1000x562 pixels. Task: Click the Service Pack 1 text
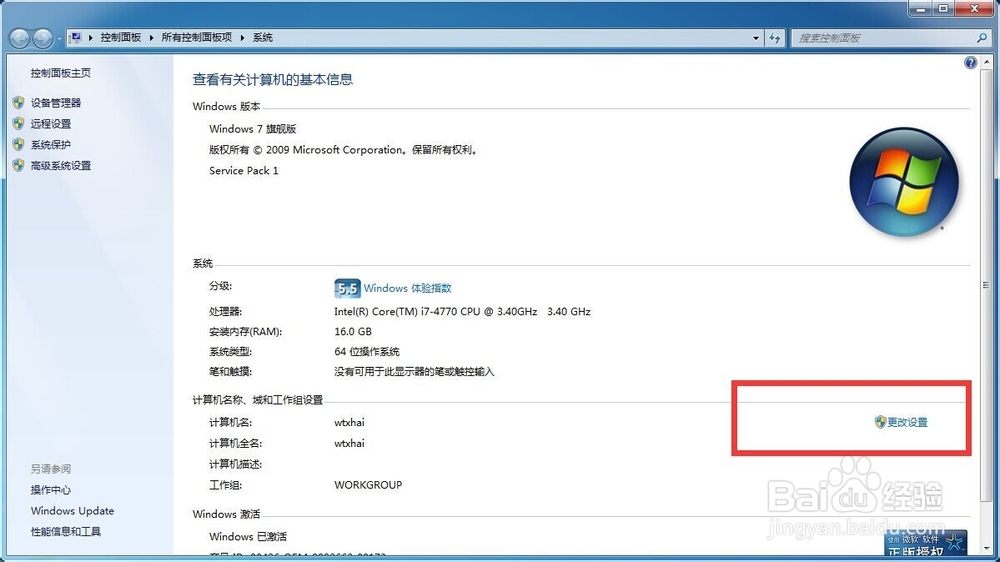point(244,171)
